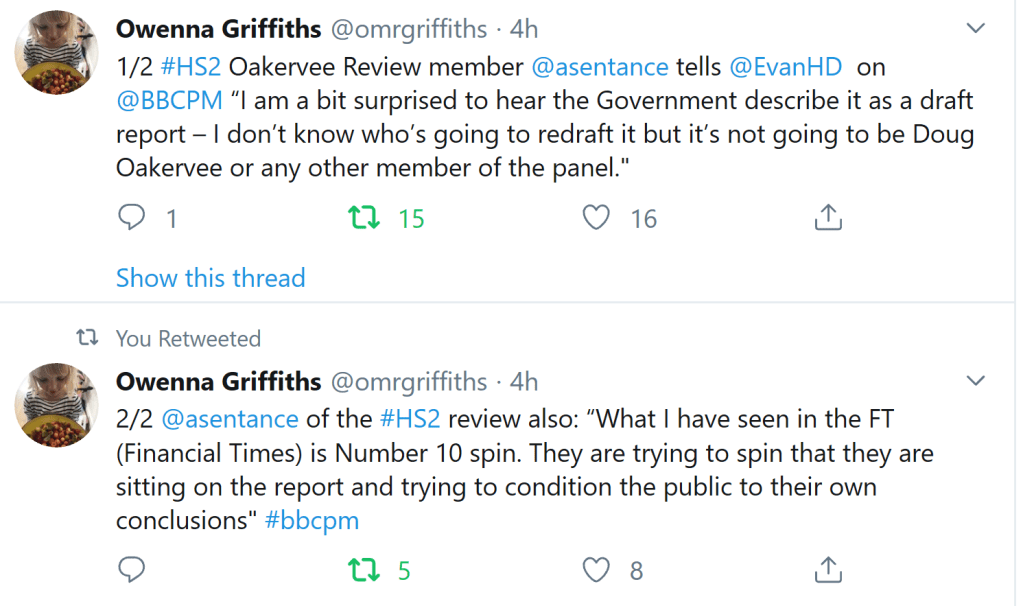Viewport: 1023px width, 606px height.
Task: Click the profile picture on second tweet
Action: click(56, 406)
